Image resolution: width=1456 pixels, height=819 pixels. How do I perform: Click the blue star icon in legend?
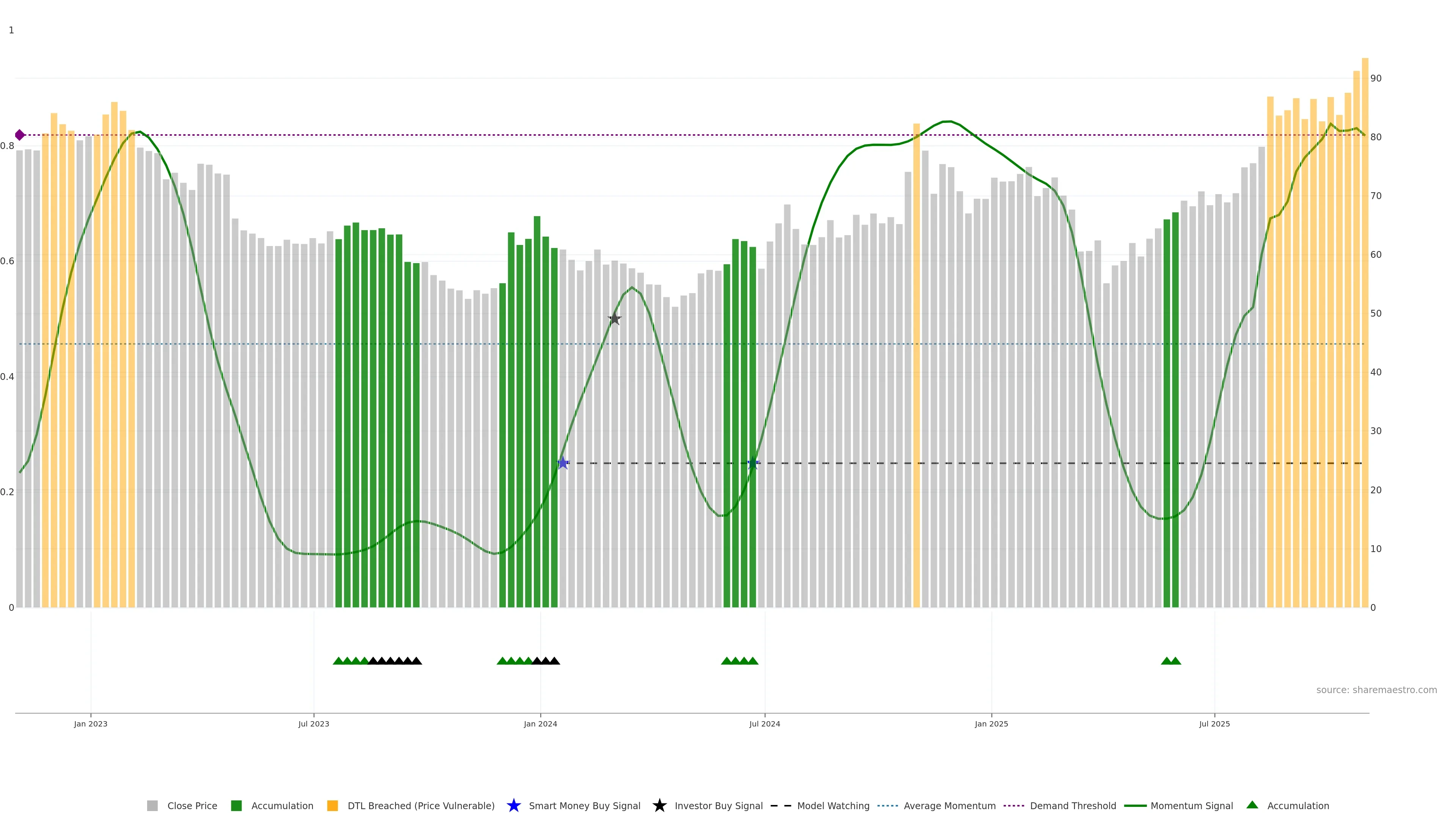(x=513, y=805)
